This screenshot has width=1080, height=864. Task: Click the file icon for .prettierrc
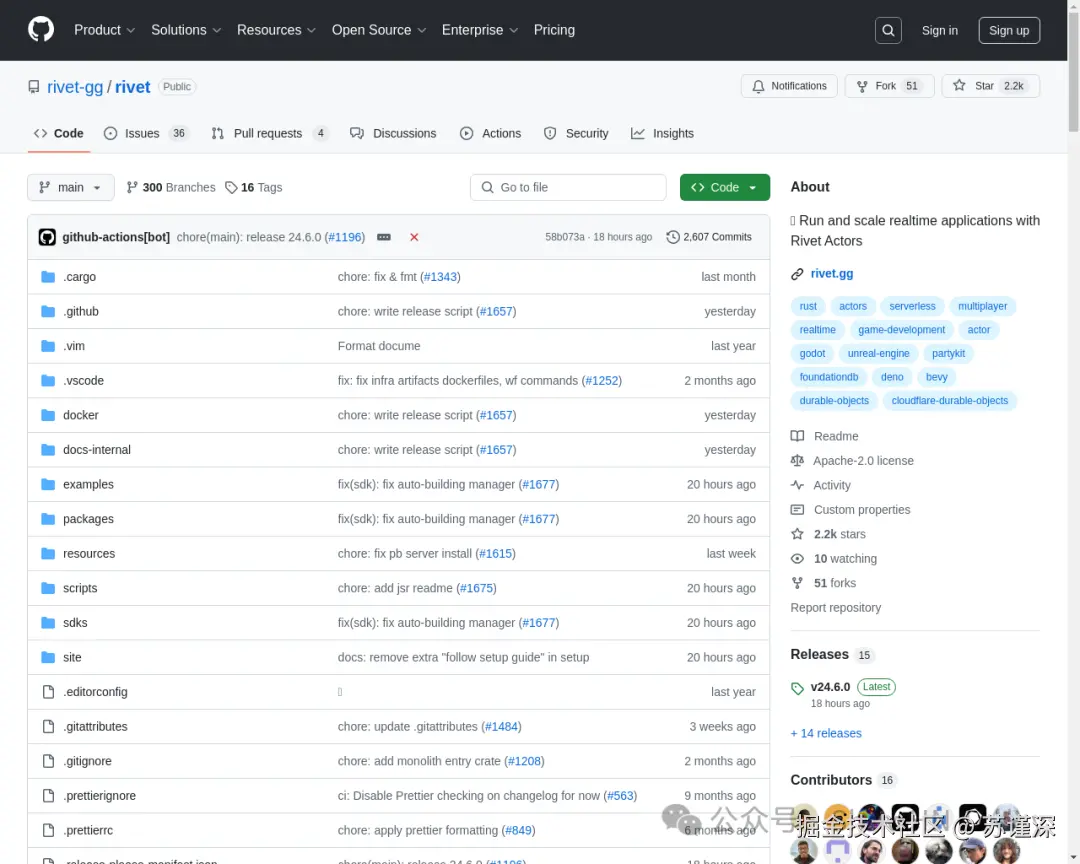48,830
